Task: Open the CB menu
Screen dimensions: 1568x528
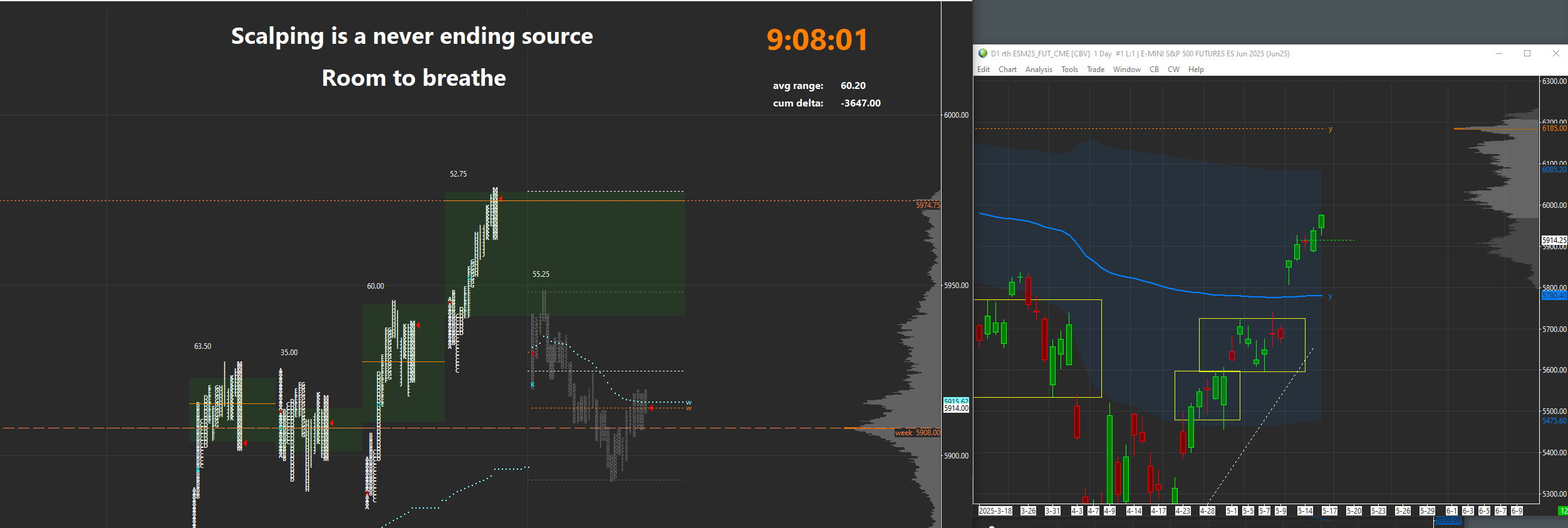Action: click(x=1154, y=70)
